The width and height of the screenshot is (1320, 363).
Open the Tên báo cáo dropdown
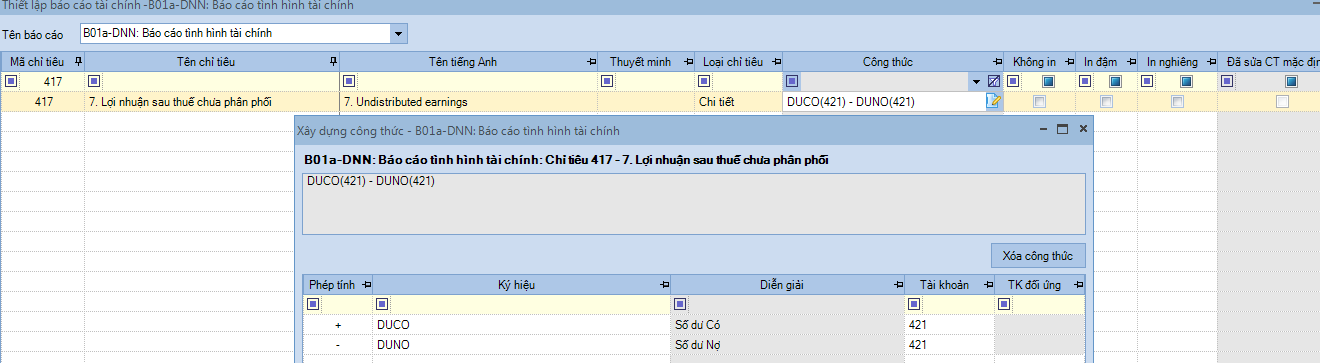399,34
